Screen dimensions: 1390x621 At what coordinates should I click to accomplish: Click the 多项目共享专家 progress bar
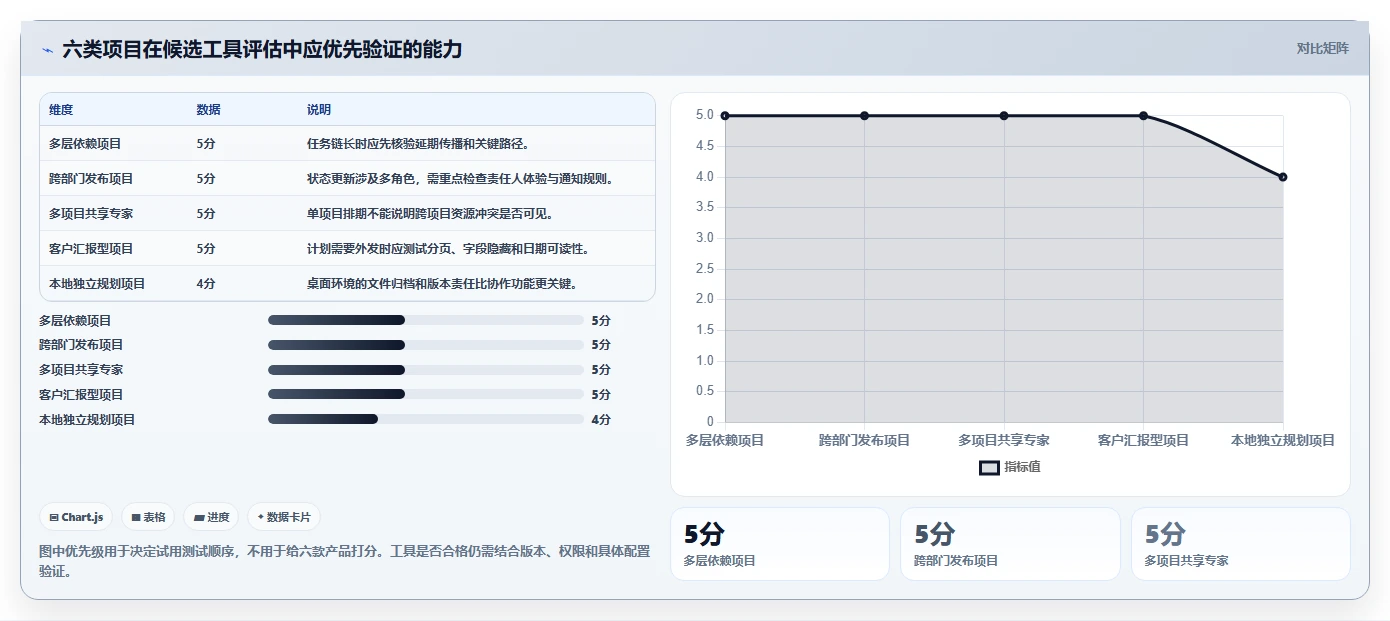(425, 370)
